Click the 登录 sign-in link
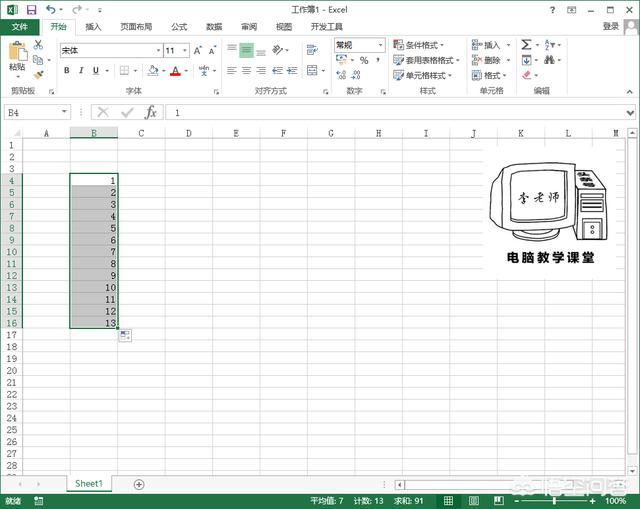 coord(611,27)
